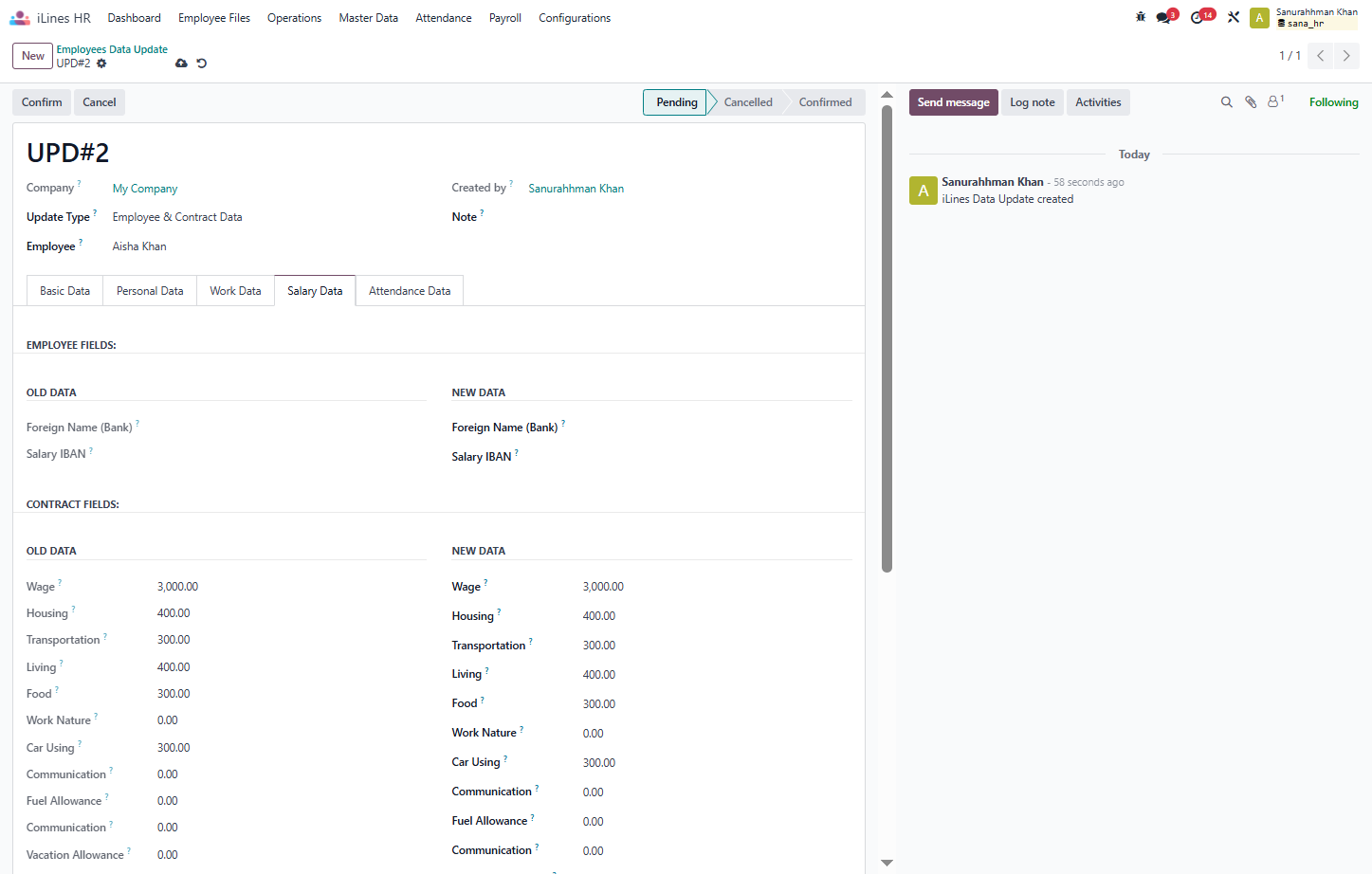This screenshot has width=1372, height=874.
Task: Click the form's vertical scrollbar down arrow
Action: pos(887,863)
